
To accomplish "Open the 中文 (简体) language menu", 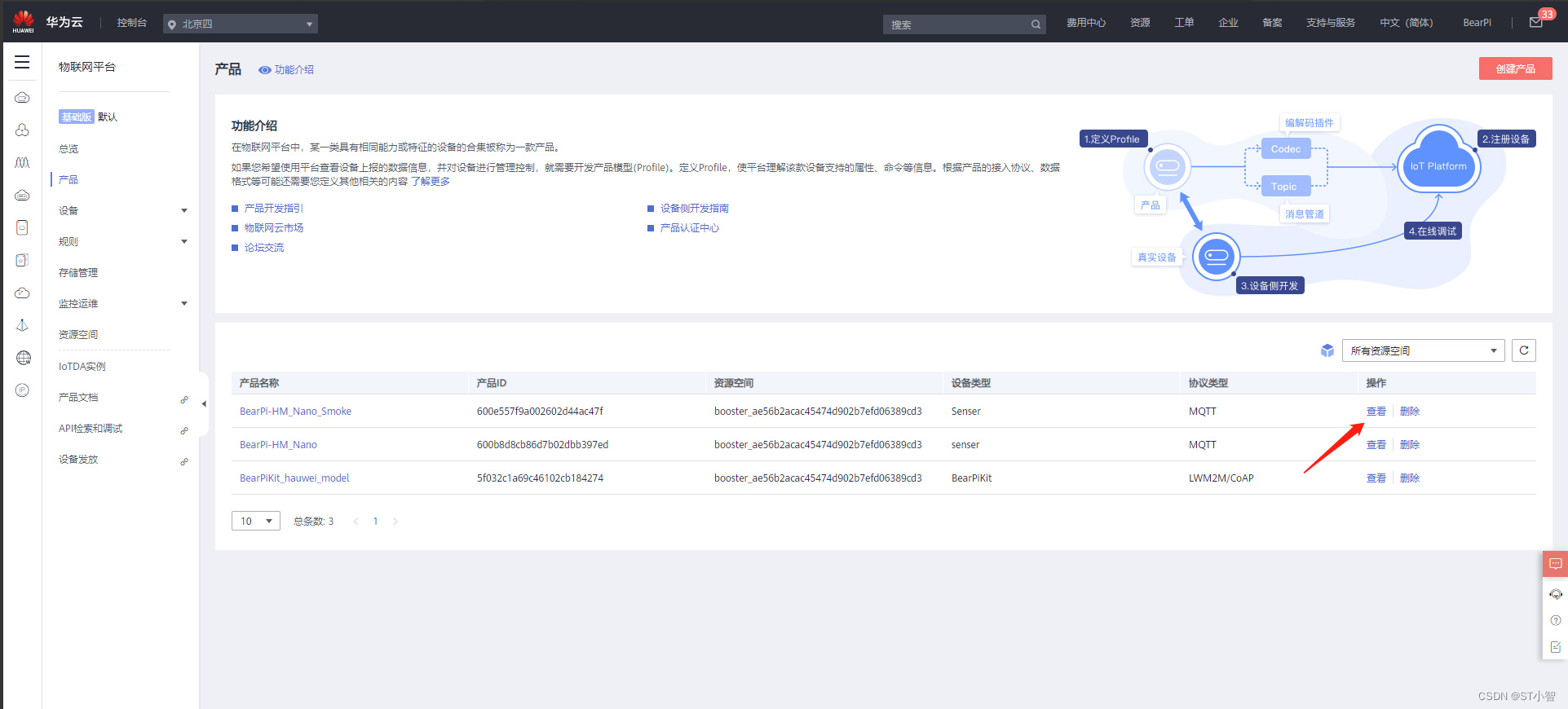I will pos(1406,23).
